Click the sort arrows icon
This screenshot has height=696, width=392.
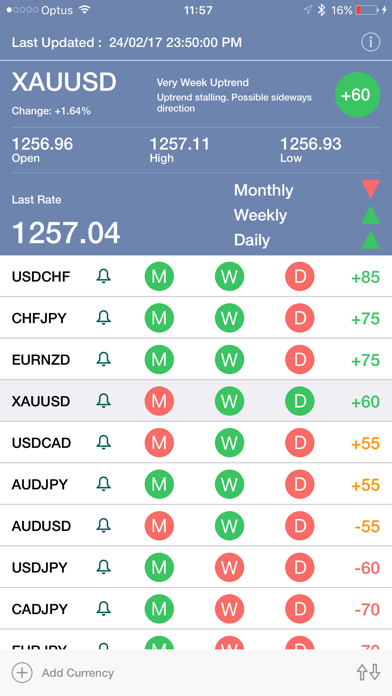tap(369, 672)
